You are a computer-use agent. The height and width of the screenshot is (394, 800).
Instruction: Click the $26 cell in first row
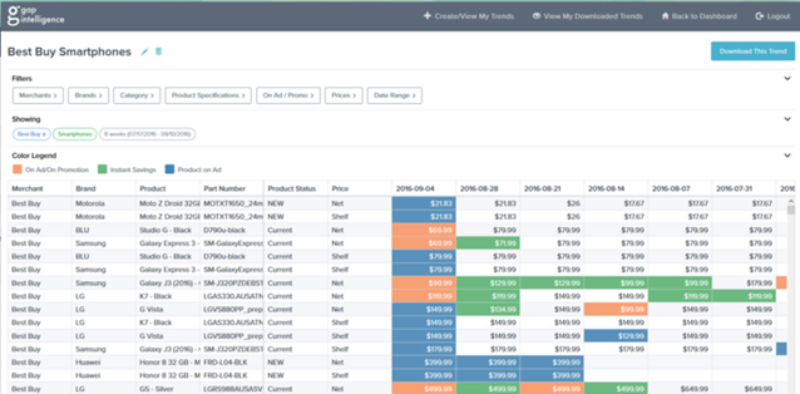click(552, 203)
